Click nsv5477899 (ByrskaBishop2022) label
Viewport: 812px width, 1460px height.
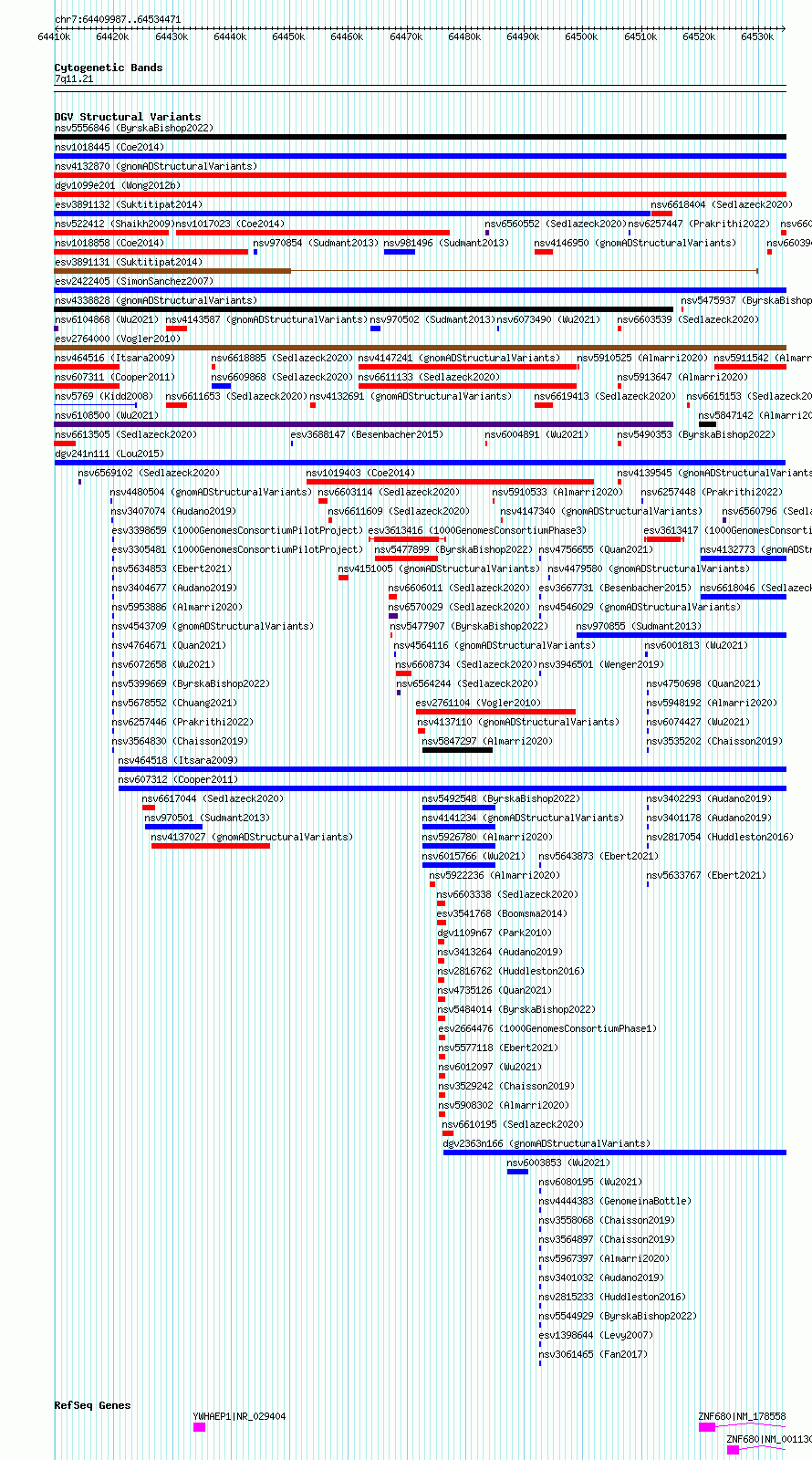click(x=453, y=549)
